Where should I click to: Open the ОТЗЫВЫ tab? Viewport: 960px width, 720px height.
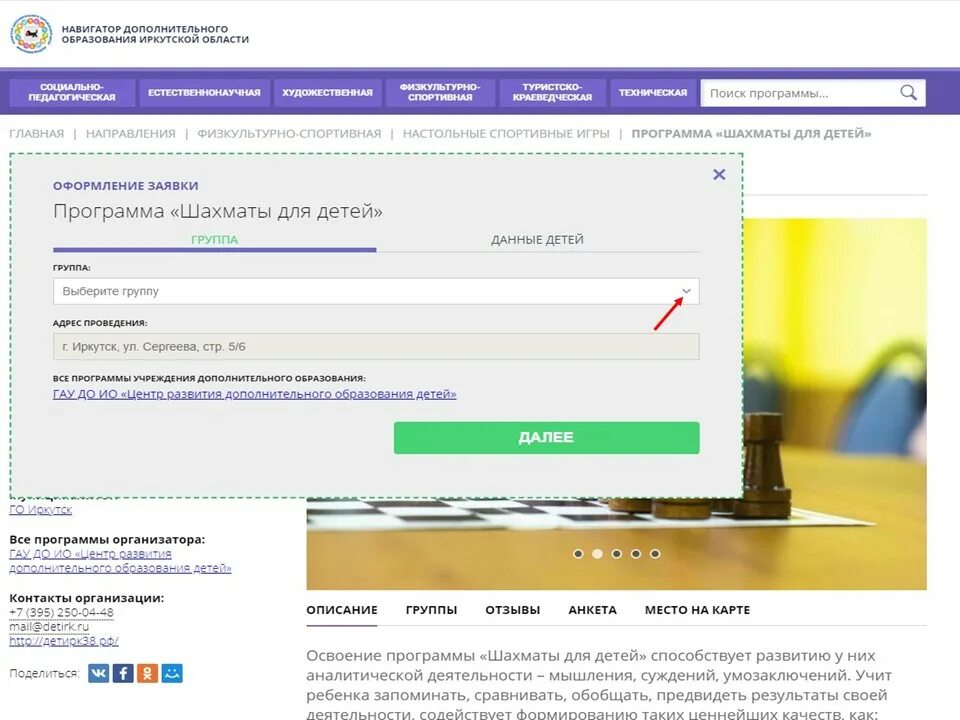[512, 610]
